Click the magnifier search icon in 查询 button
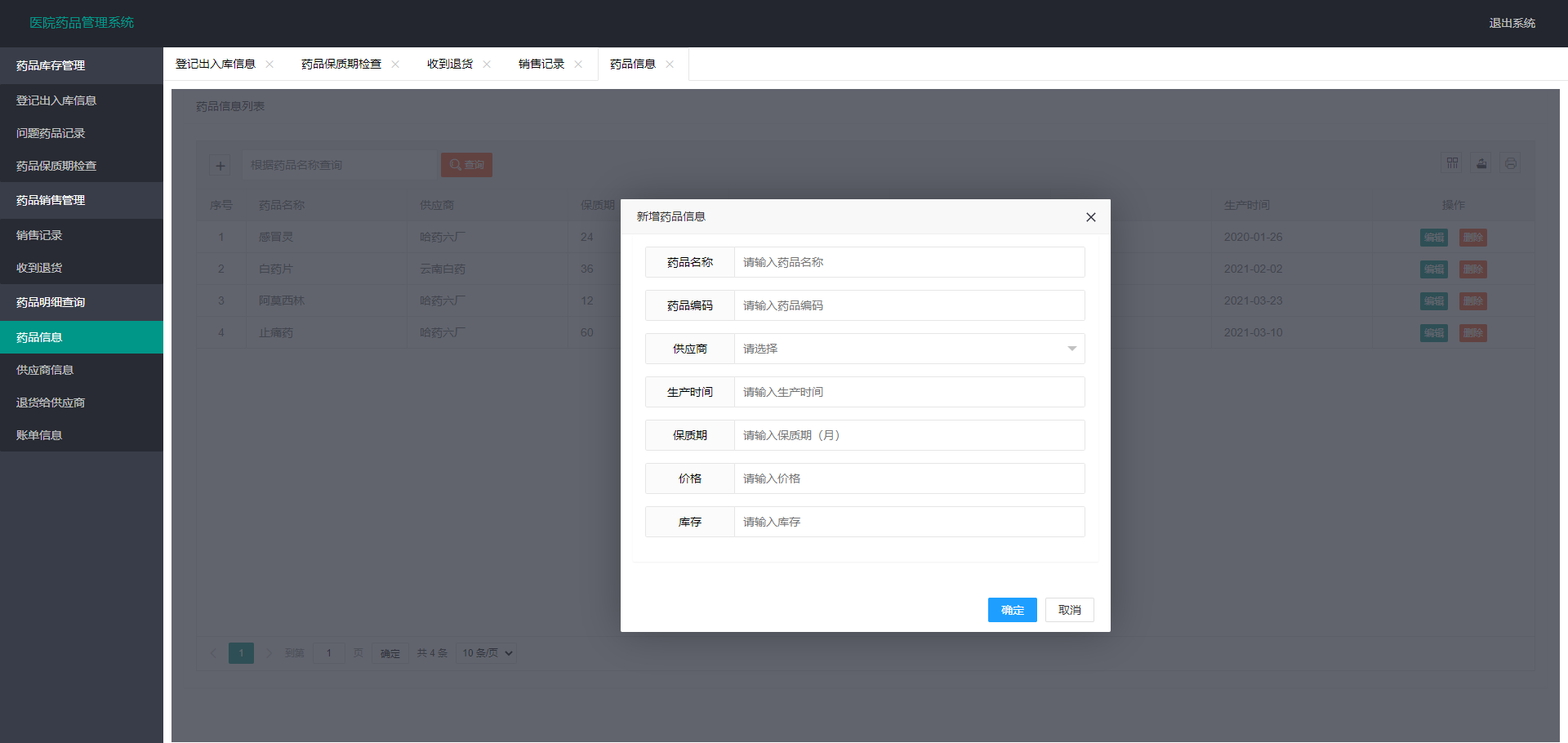The width and height of the screenshot is (1568, 743). tap(455, 165)
